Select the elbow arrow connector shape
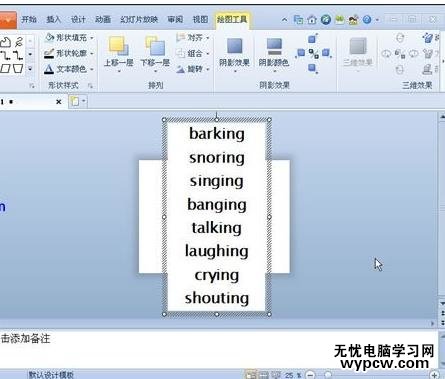 pyautogui.click(x=18, y=55)
